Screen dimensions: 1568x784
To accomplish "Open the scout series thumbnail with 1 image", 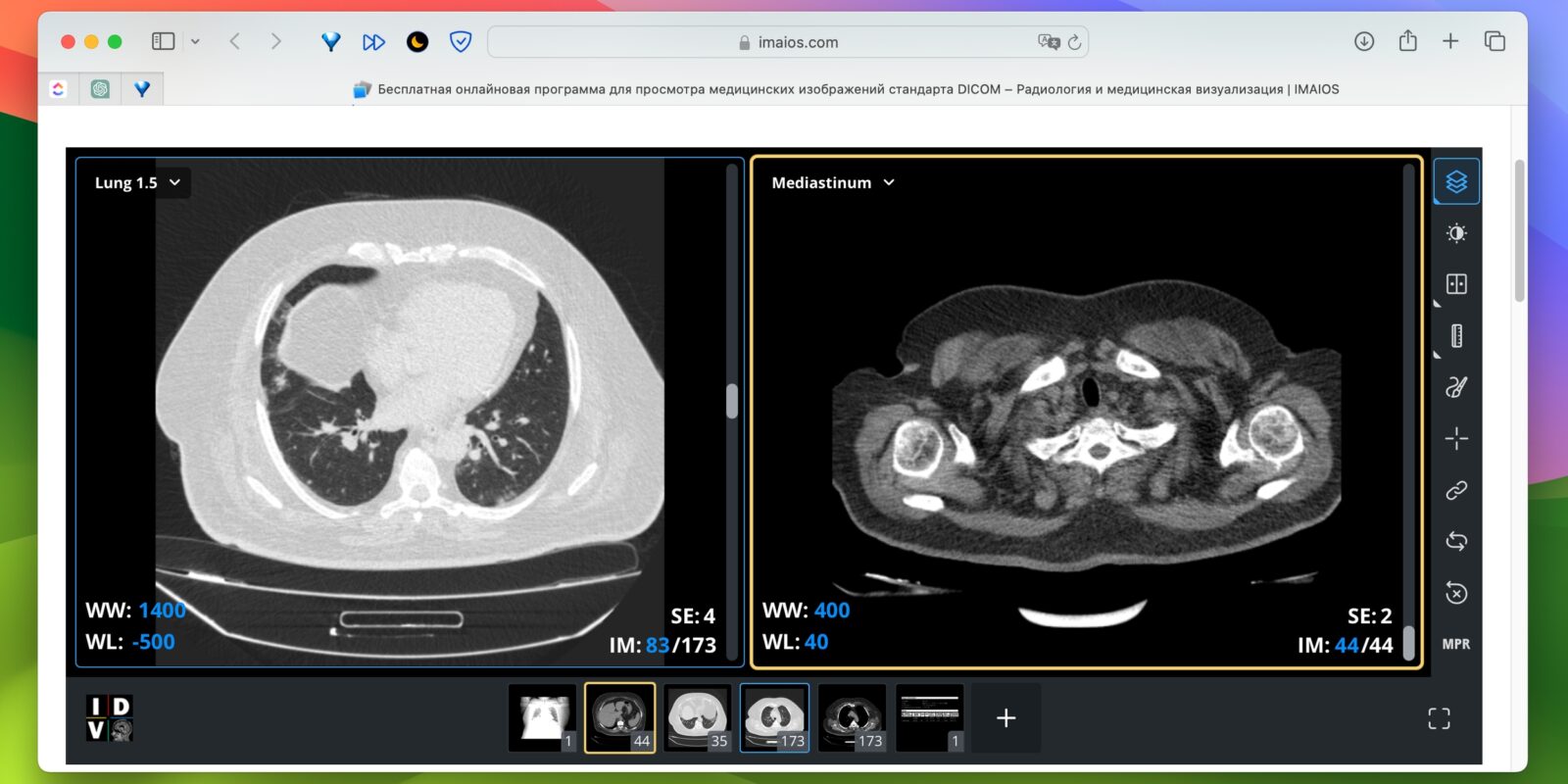I will (542, 717).
